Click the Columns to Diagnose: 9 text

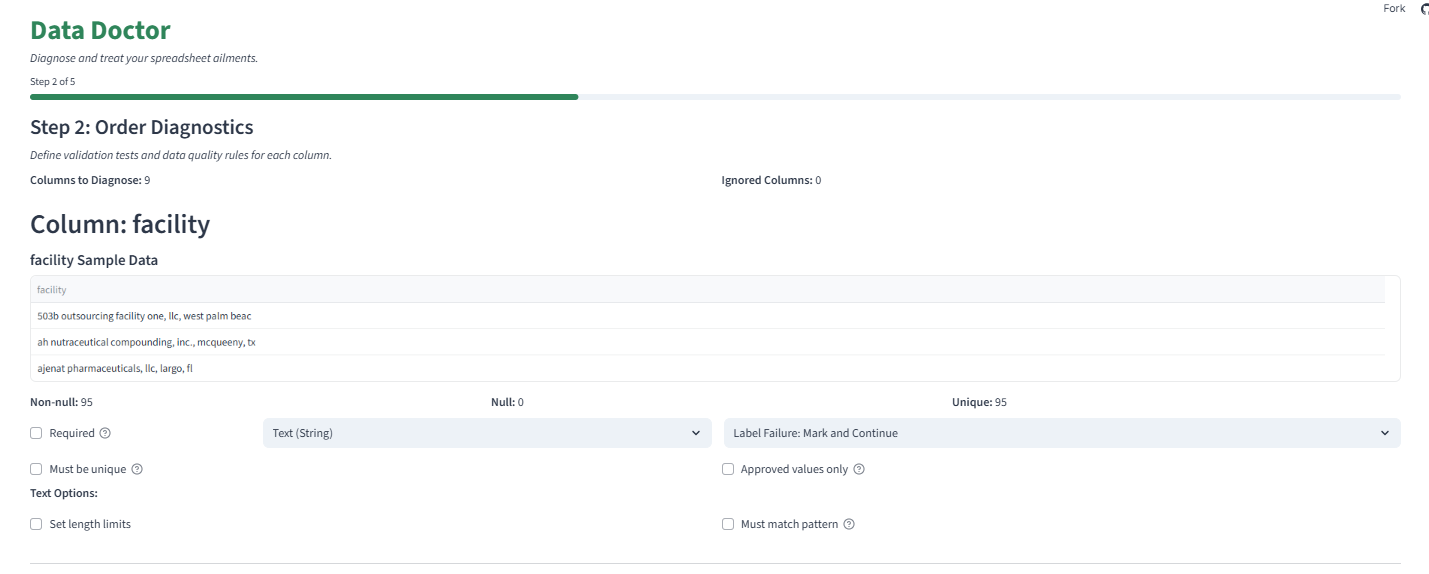[90, 180]
